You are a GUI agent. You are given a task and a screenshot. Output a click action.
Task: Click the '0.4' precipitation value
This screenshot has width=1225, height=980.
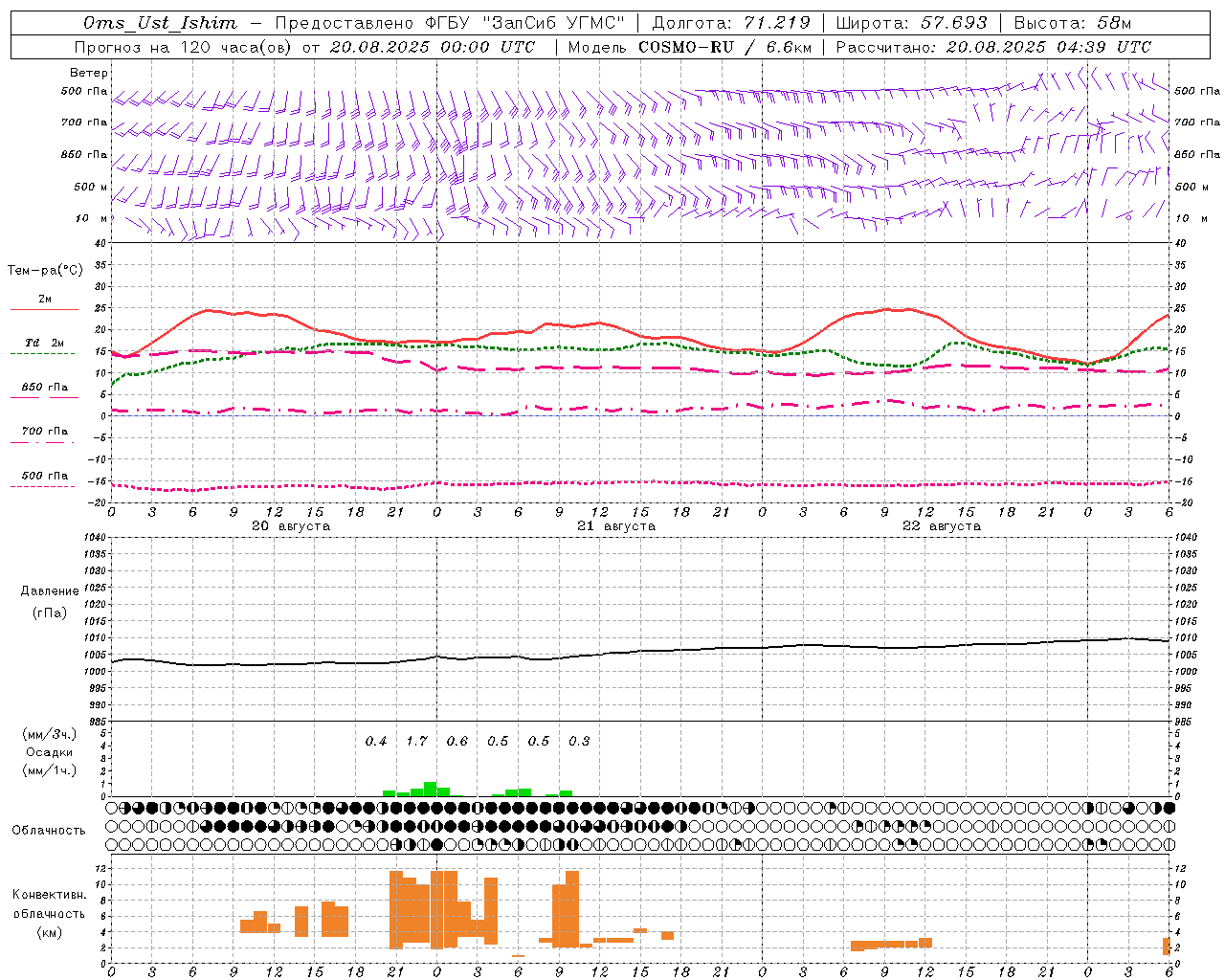coord(376,742)
